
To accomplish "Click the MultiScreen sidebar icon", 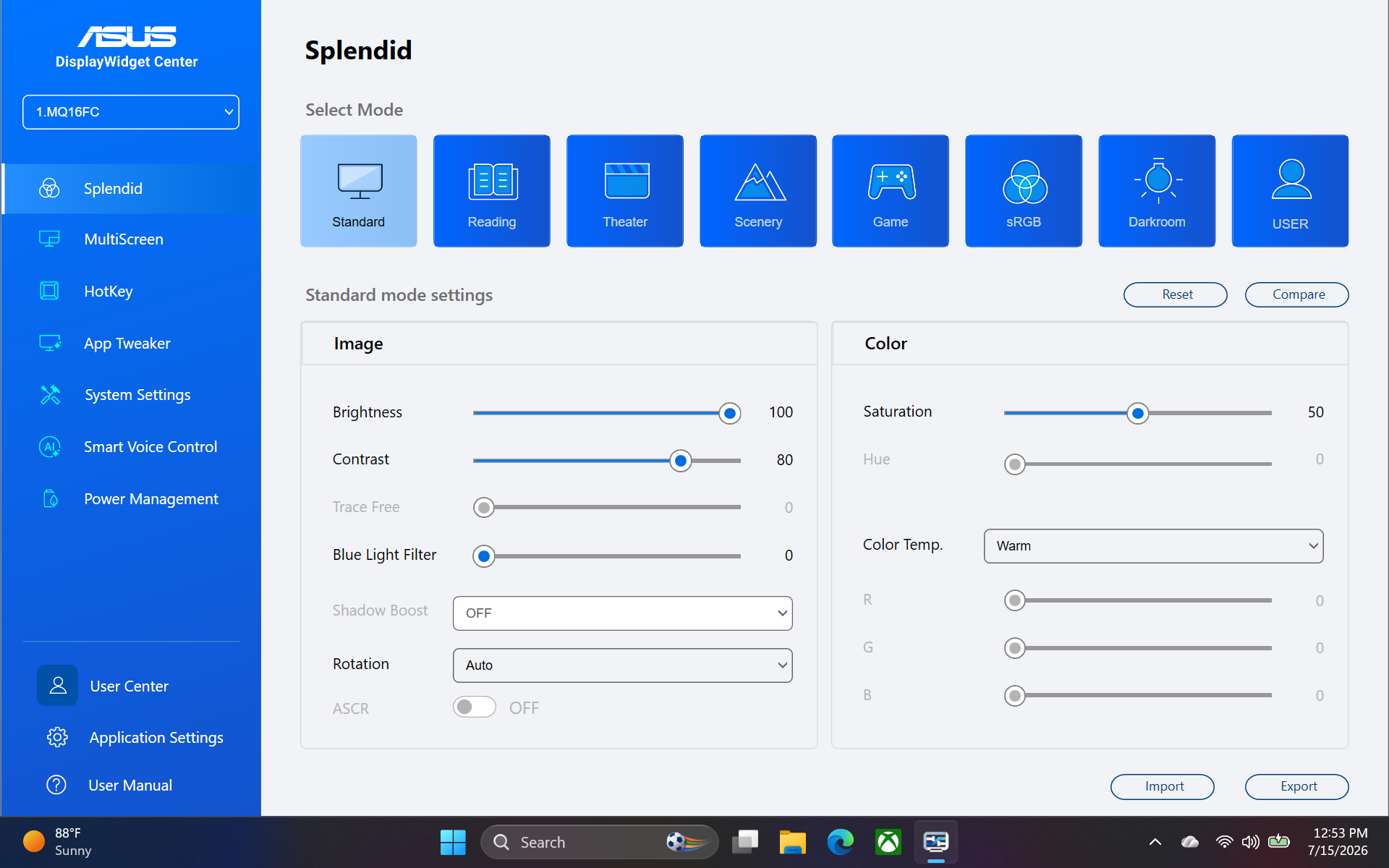I will click(49, 239).
